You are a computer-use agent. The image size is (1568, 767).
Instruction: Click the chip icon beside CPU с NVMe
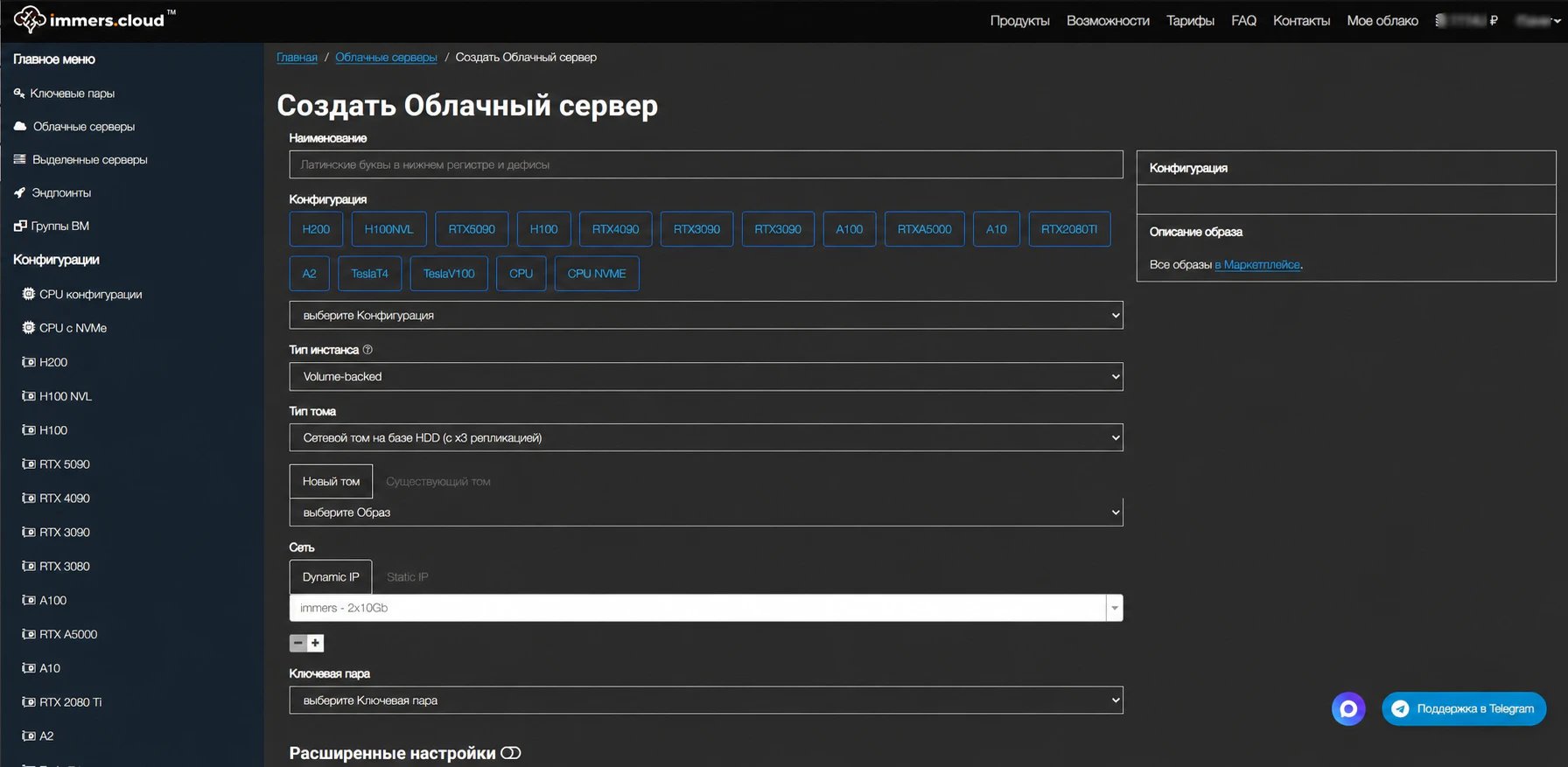pyautogui.click(x=29, y=327)
